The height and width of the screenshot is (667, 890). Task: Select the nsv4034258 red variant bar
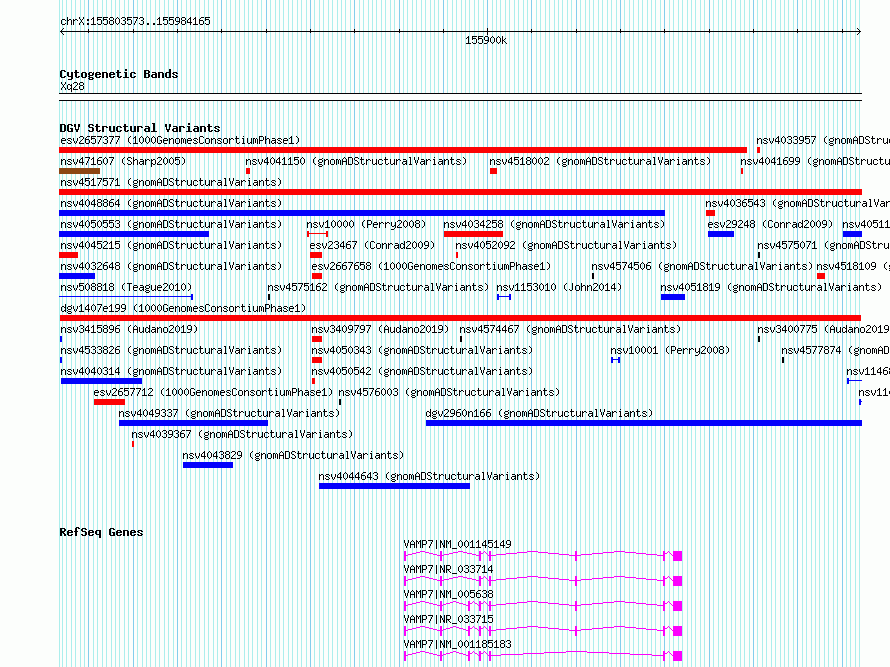click(473, 234)
